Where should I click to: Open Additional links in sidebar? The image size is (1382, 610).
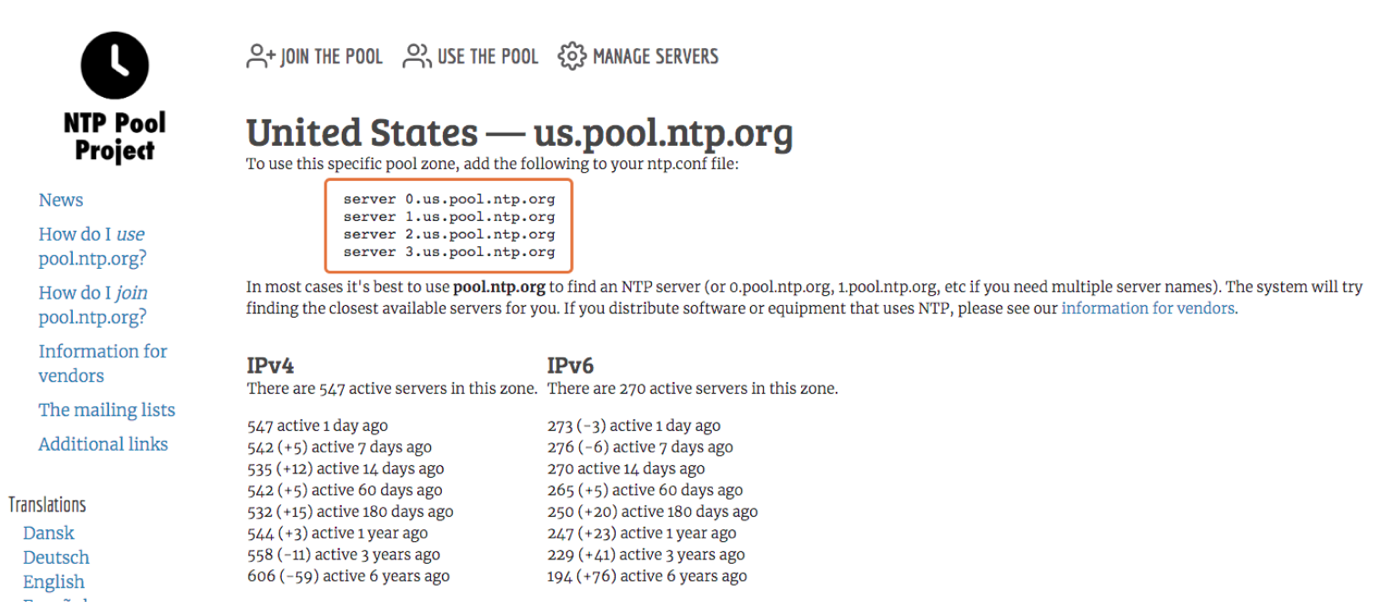pyautogui.click(x=103, y=444)
